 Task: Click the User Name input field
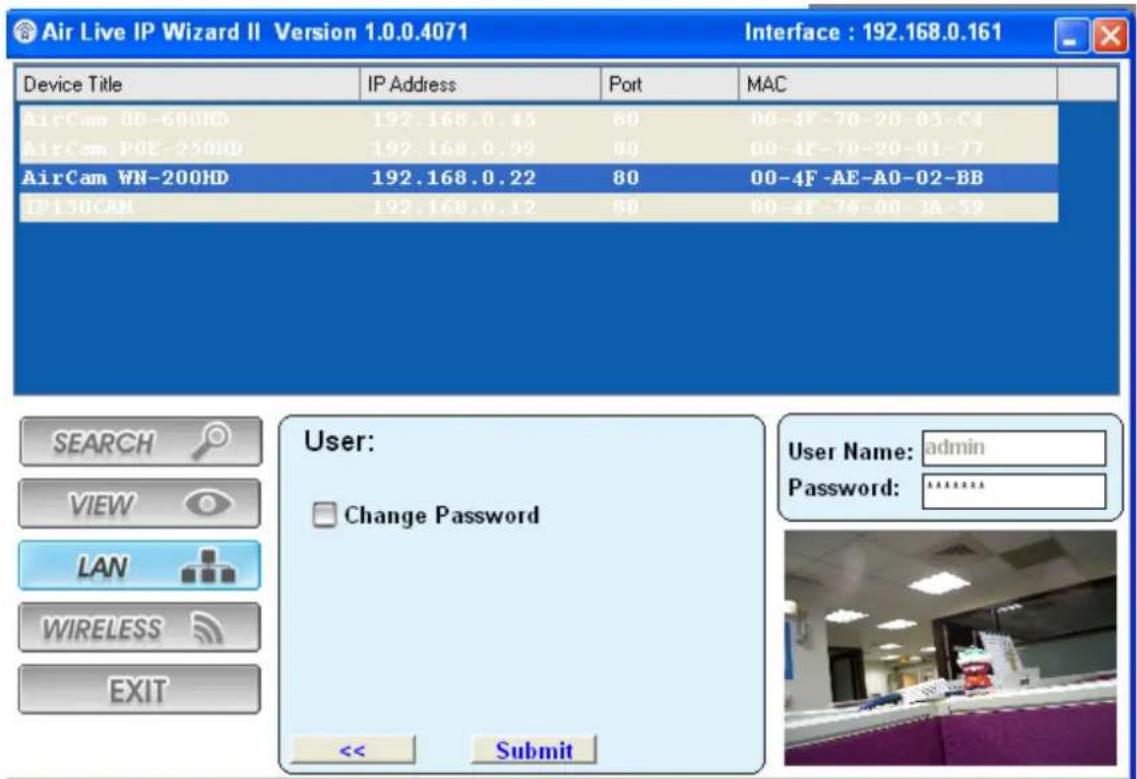pos(1014,448)
